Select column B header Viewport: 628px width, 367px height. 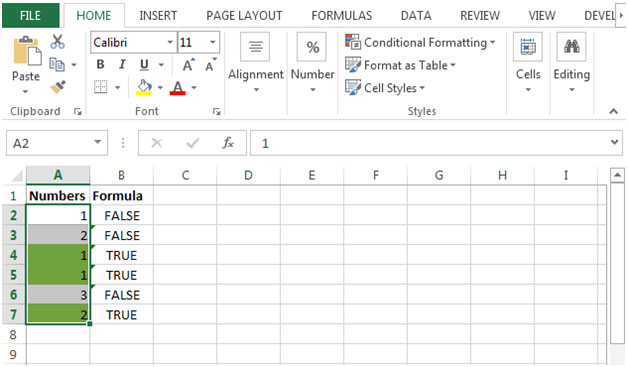coord(121,175)
